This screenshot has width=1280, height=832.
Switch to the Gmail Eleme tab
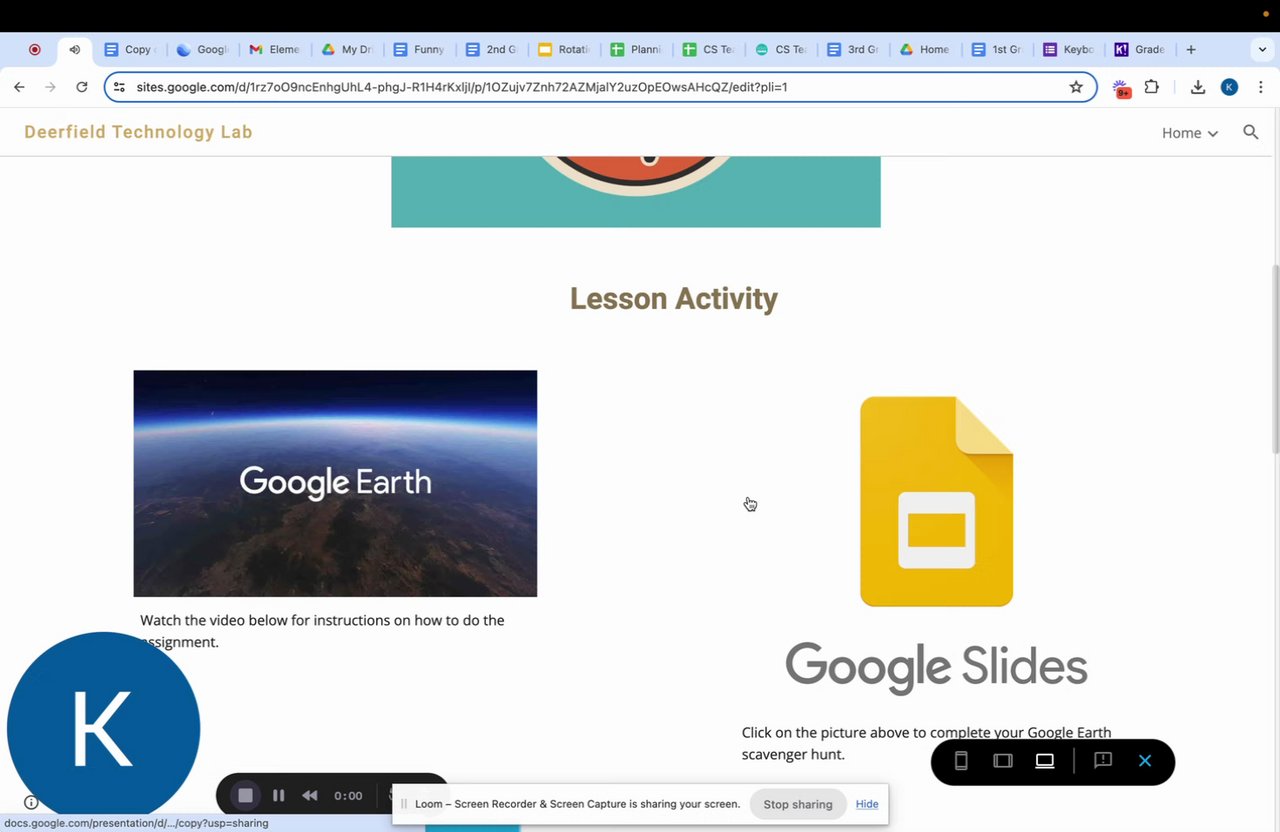click(x=275, y=49)
